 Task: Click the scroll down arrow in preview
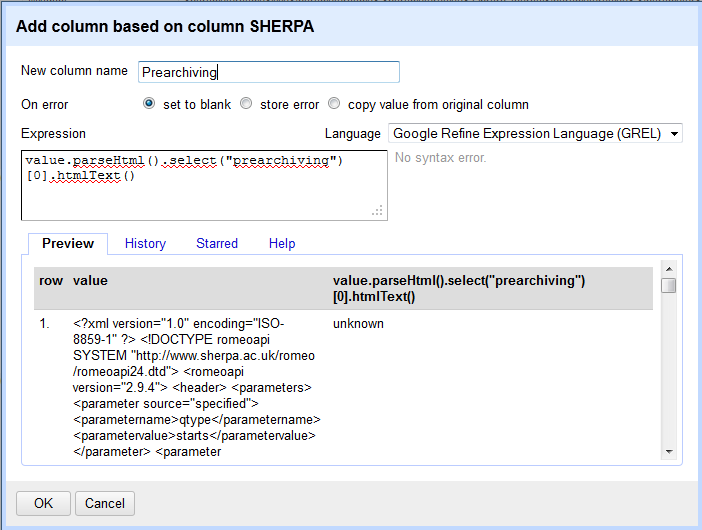pyautogui.click(x=669, y=452)
